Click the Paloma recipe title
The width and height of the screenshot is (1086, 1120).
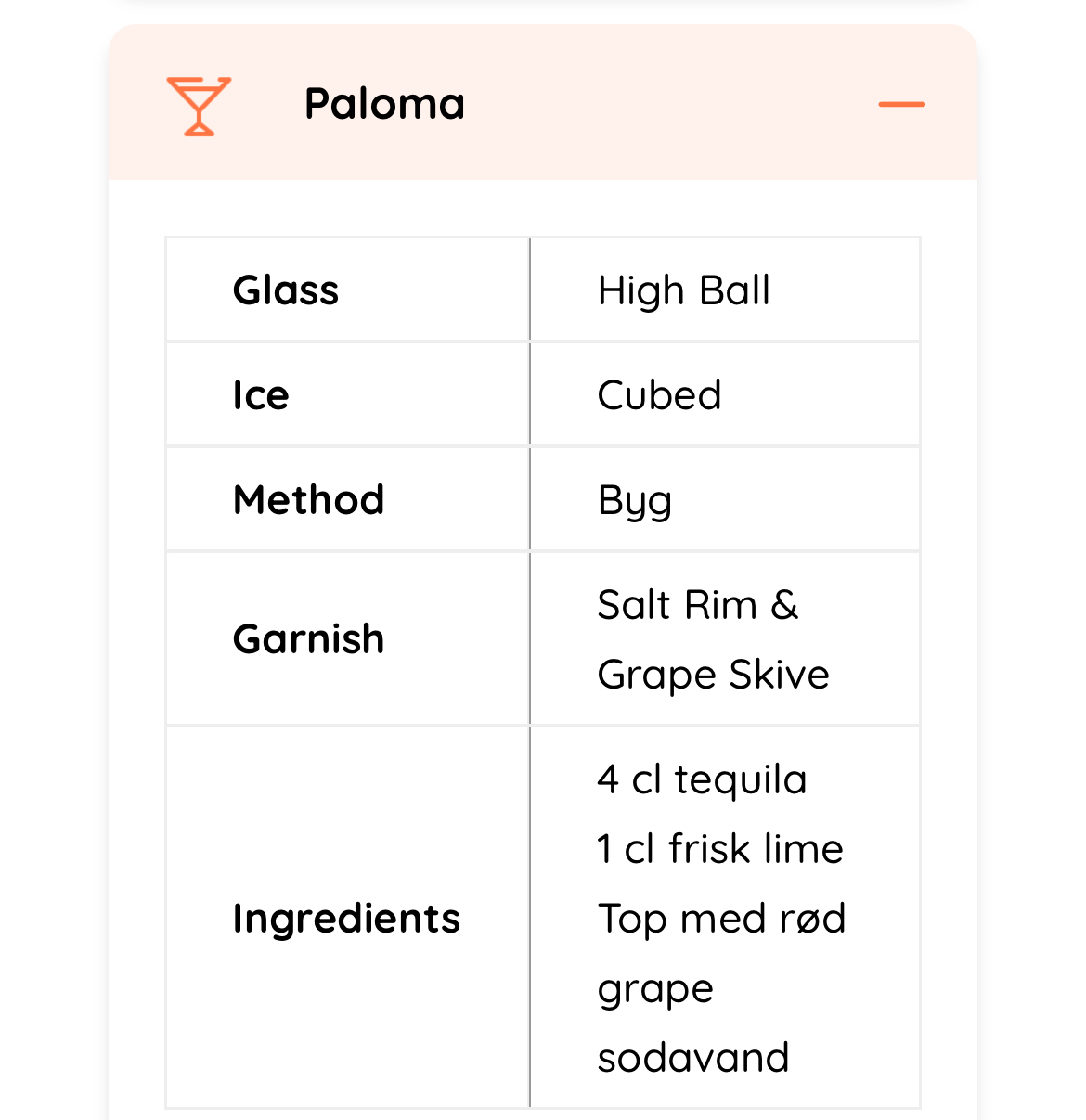pos(384,104)
